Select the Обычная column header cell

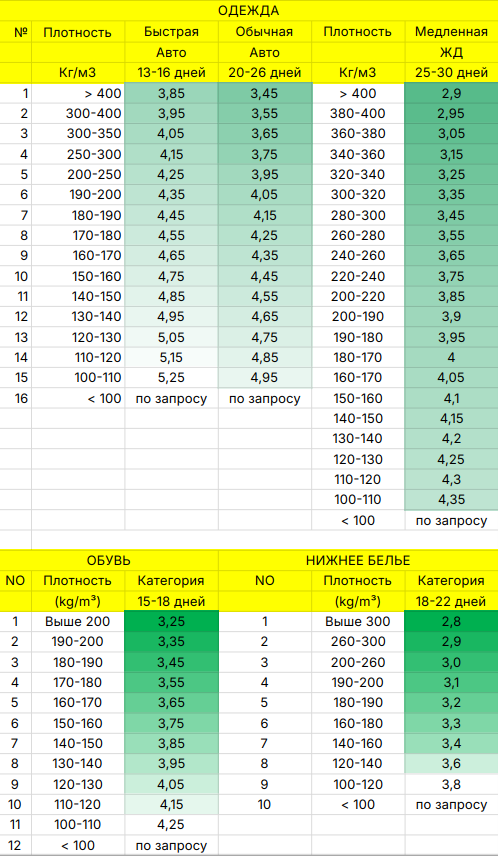pyautogui.click(x=265, y=32)
